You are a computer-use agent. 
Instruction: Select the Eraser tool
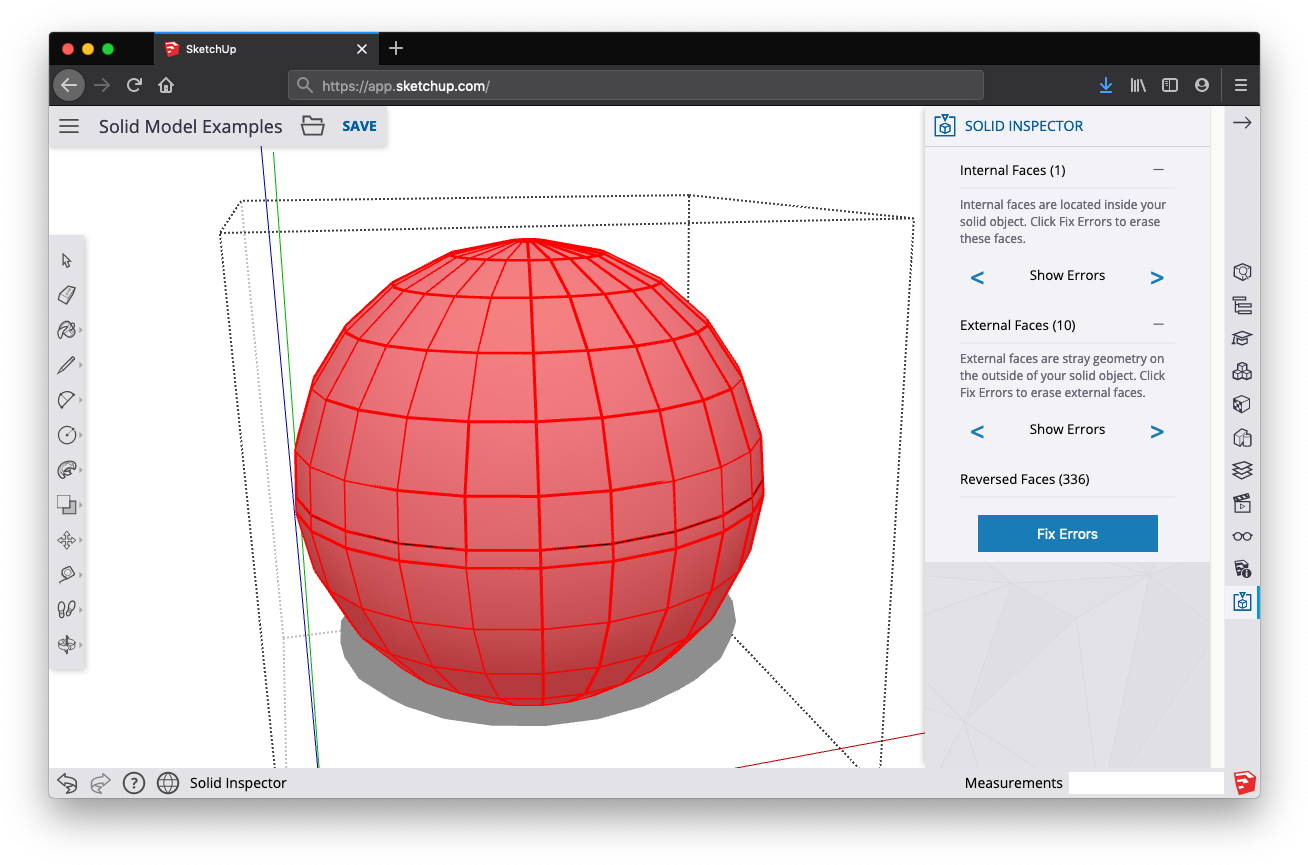67,295
